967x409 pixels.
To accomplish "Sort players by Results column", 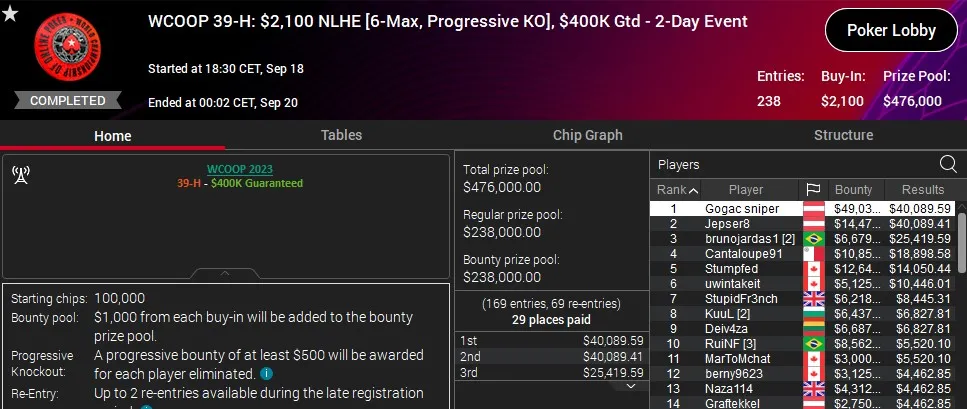I will tap(922, 190).
